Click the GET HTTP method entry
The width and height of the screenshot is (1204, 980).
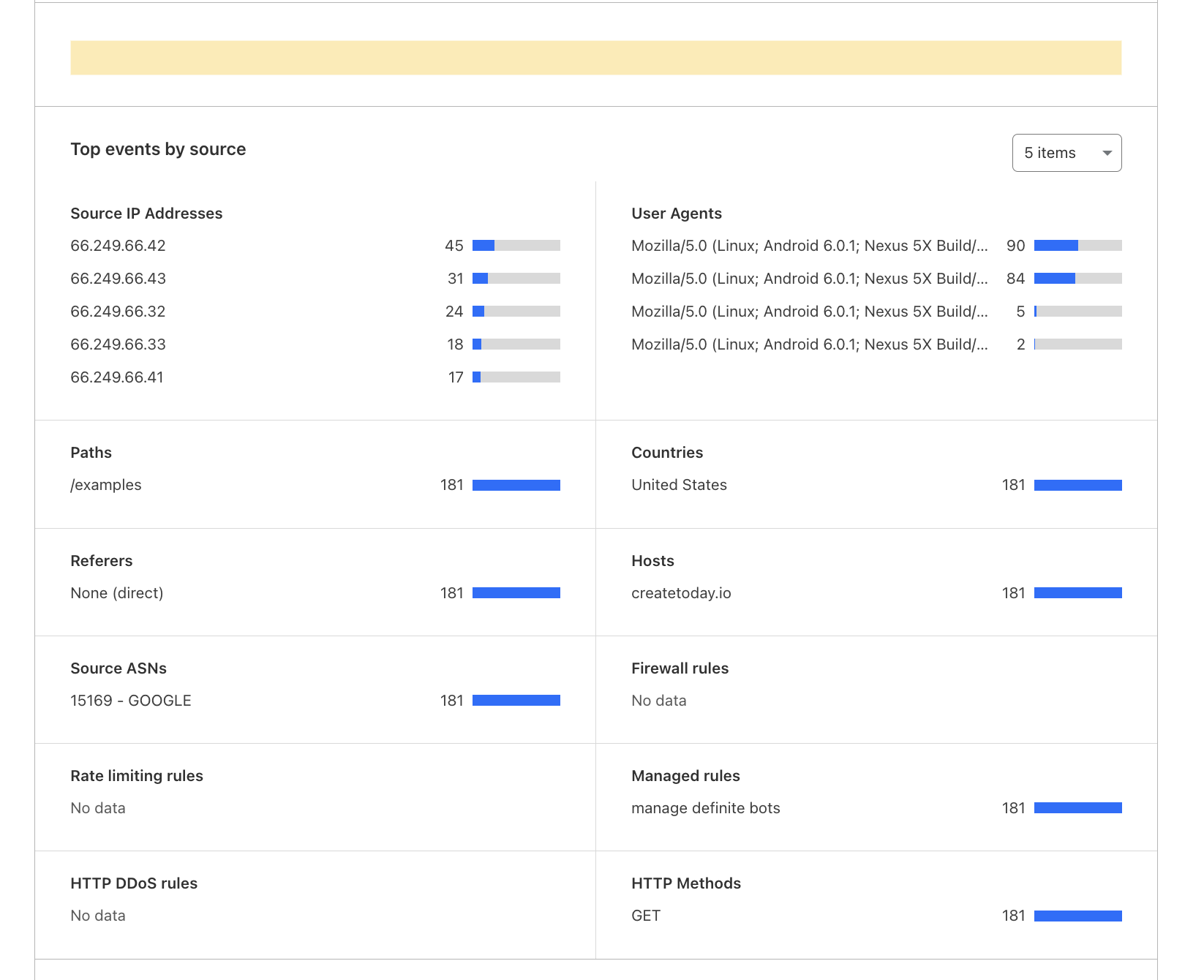pyautogui.click(x=646, y=916)
